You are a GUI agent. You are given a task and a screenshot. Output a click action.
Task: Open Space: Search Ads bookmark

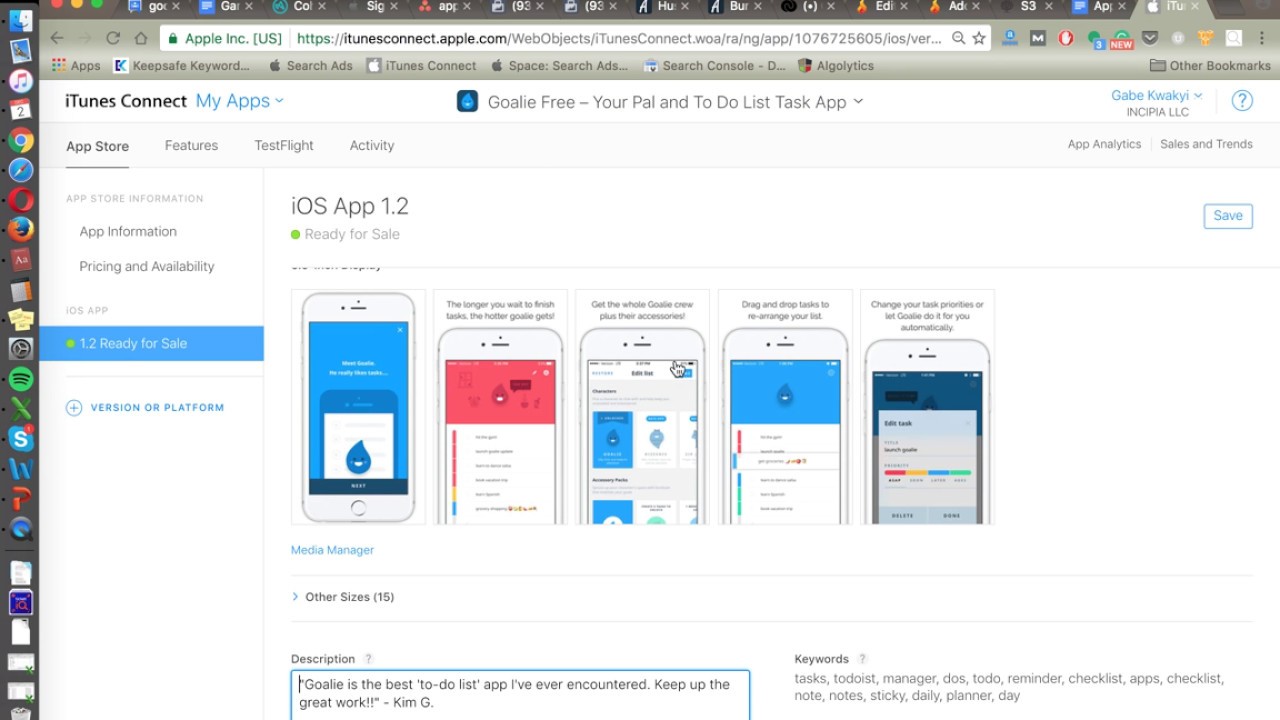[x=559, y=66]
